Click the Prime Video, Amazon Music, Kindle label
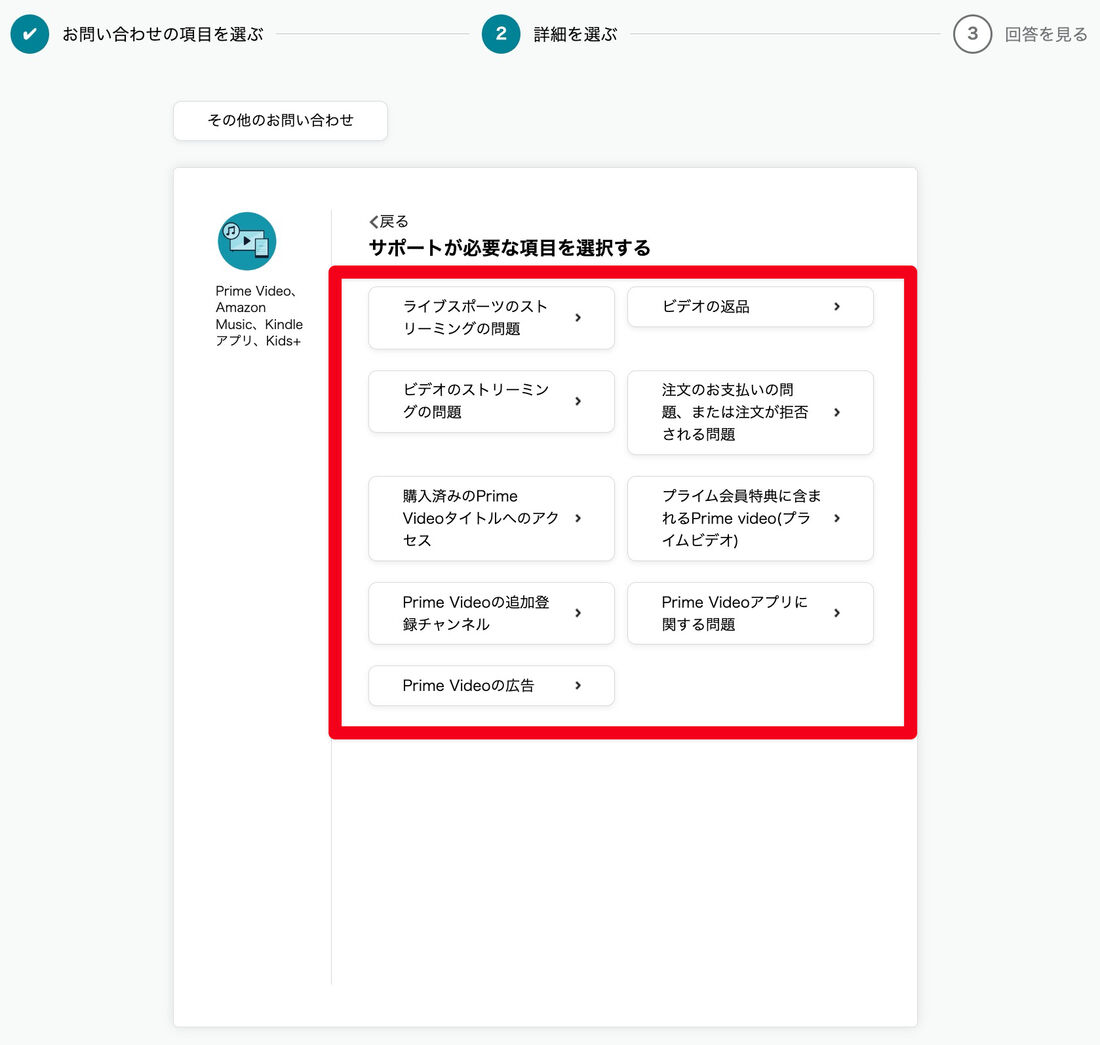1100x1045 pixels. pos(259,316)
